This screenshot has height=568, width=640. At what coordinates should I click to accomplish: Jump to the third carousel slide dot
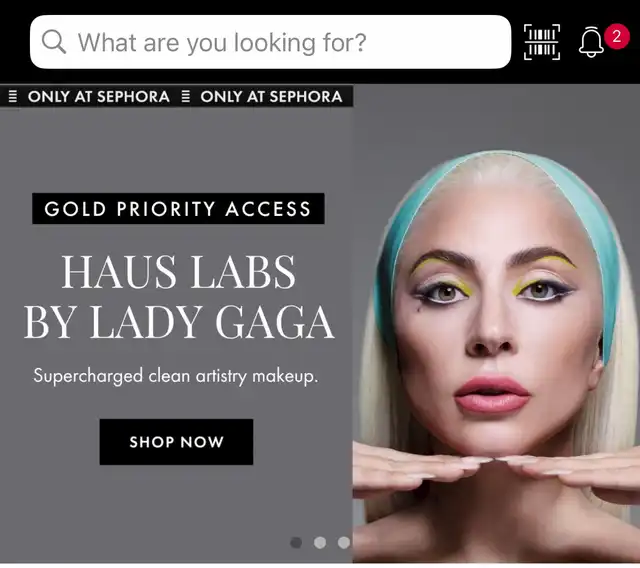pos(344,542)
